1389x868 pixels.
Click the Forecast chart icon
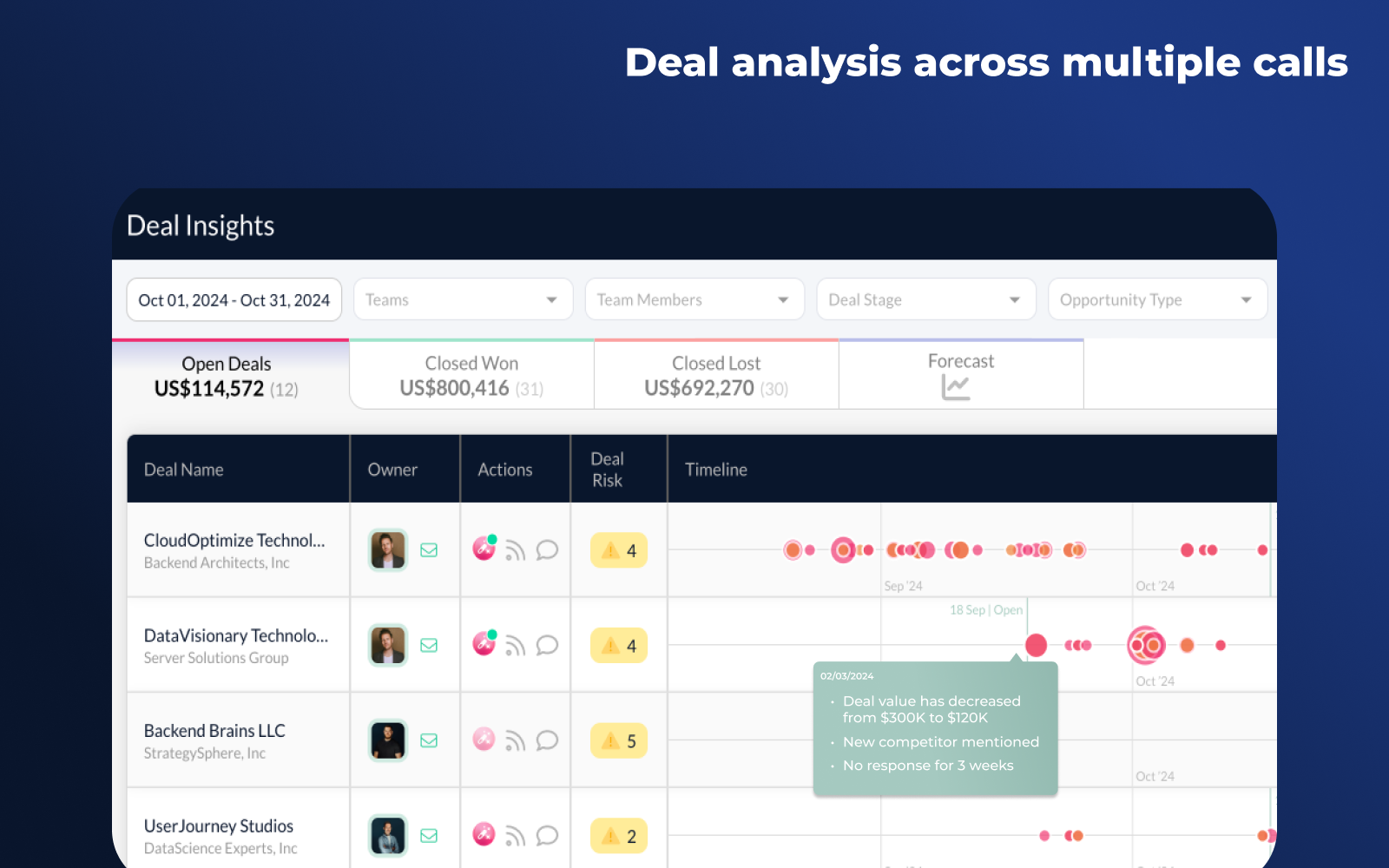click(956, 387)
